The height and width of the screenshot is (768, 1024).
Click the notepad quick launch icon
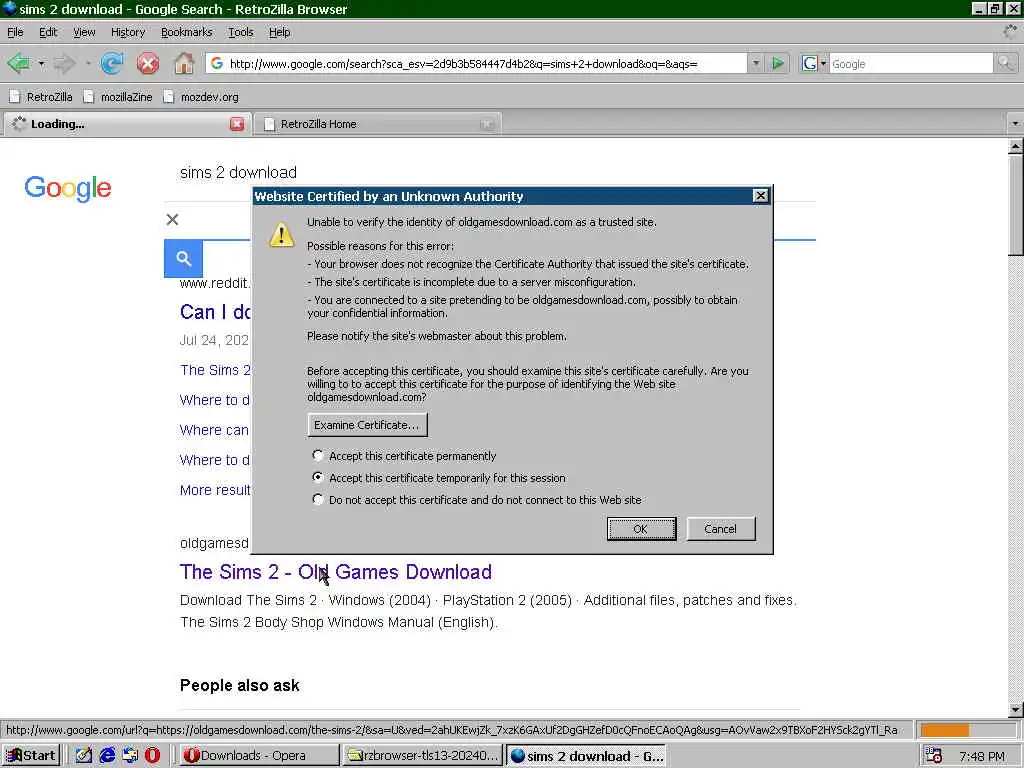coord(84,756)
